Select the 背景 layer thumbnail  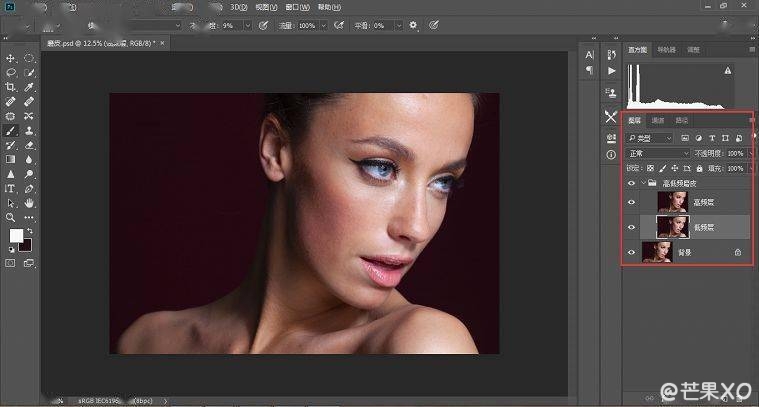[x=657, y=253]
